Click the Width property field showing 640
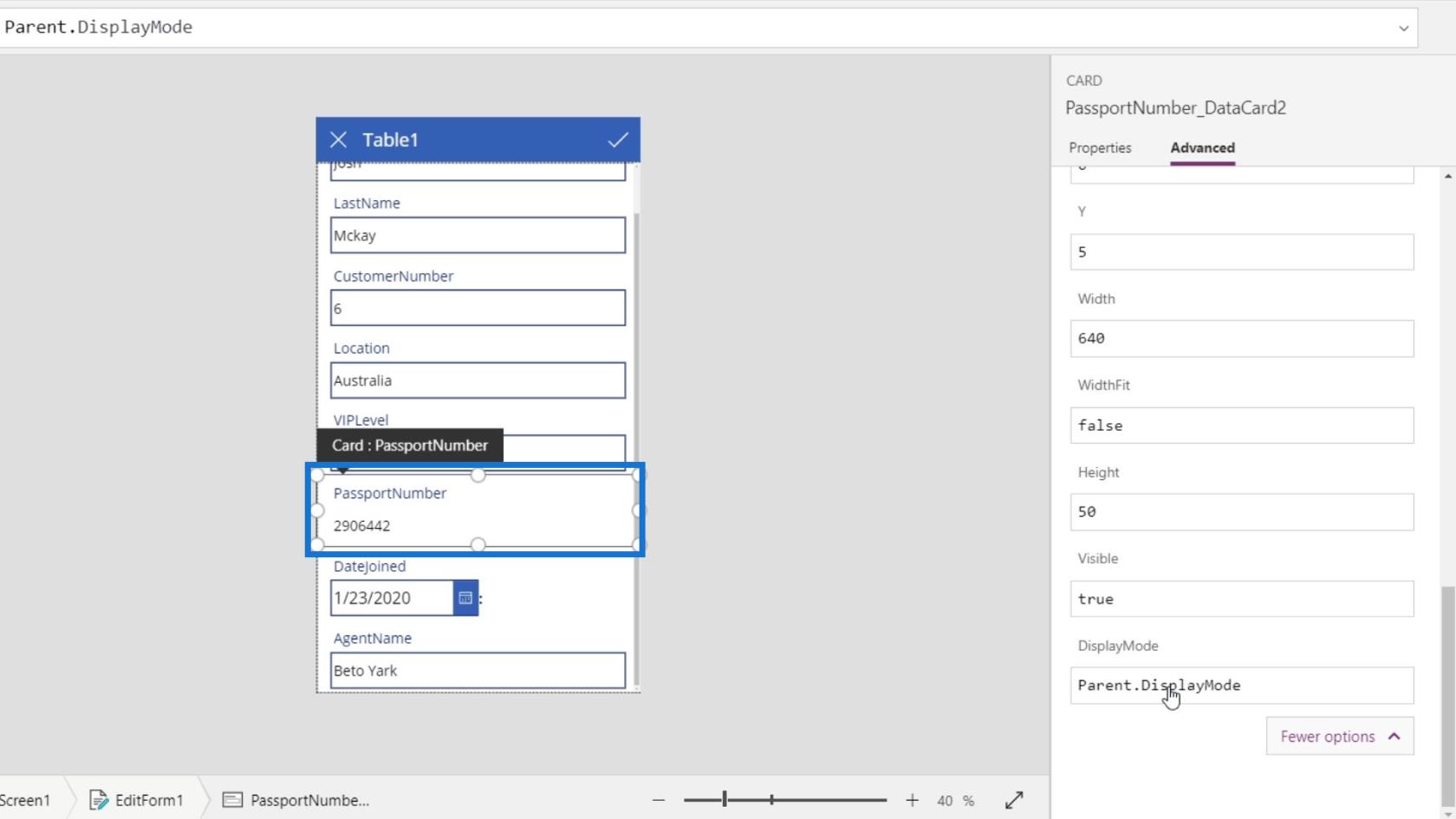Image resolution: width=1456 pixels, height=819 pixels. click(1242, 339)
